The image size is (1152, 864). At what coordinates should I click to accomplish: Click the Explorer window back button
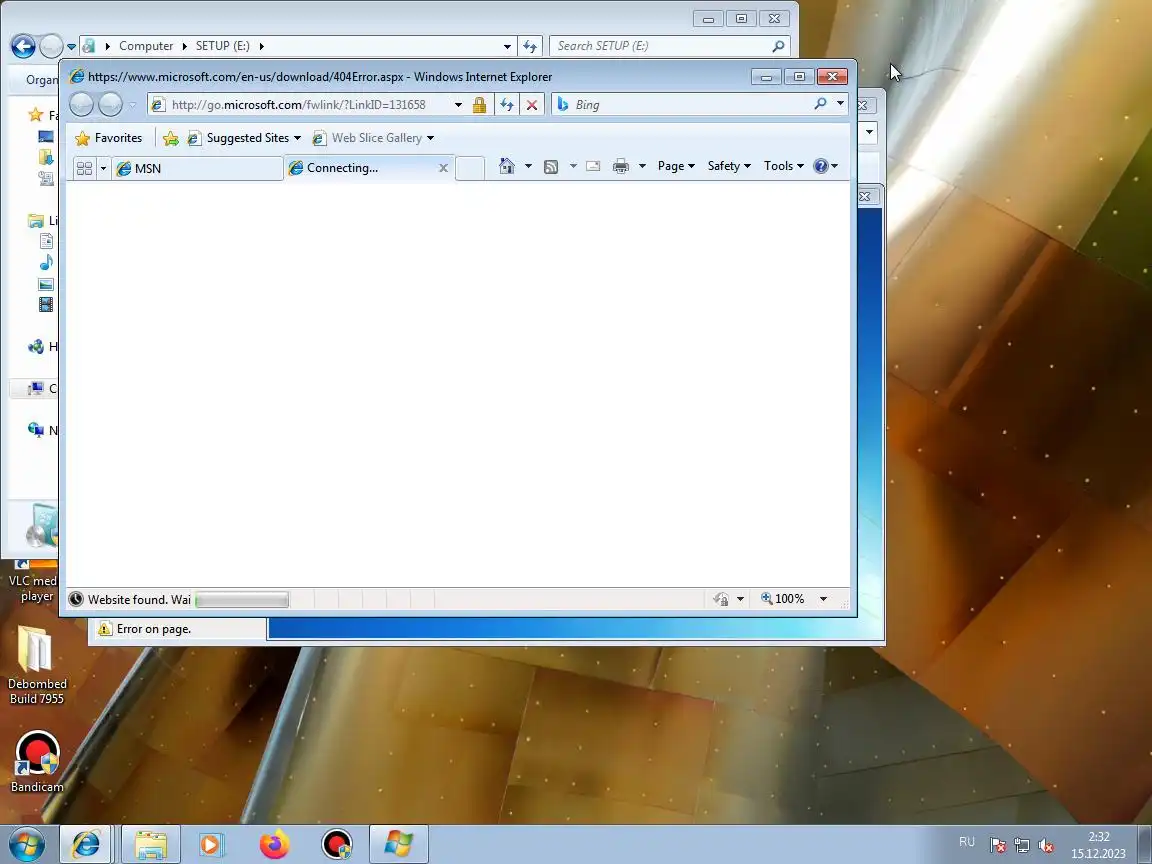23,46
